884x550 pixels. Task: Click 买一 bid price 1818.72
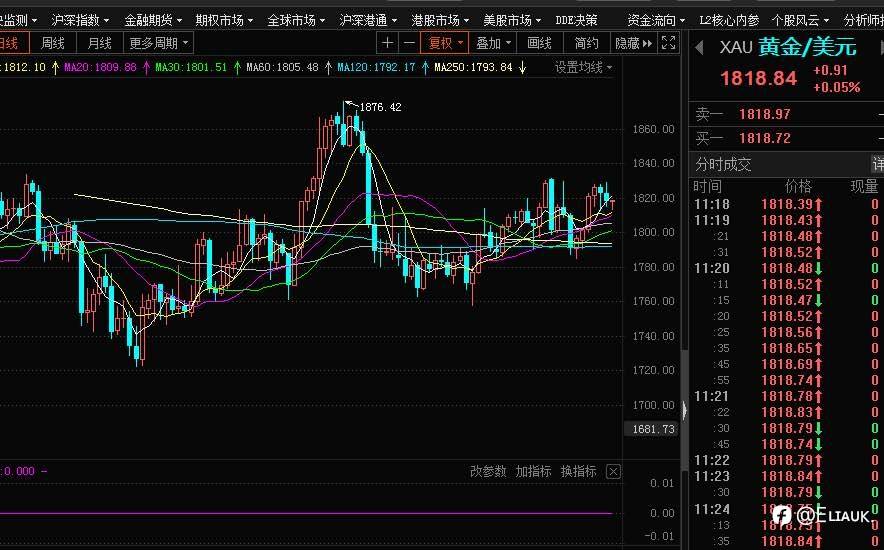tap(764, 138)
